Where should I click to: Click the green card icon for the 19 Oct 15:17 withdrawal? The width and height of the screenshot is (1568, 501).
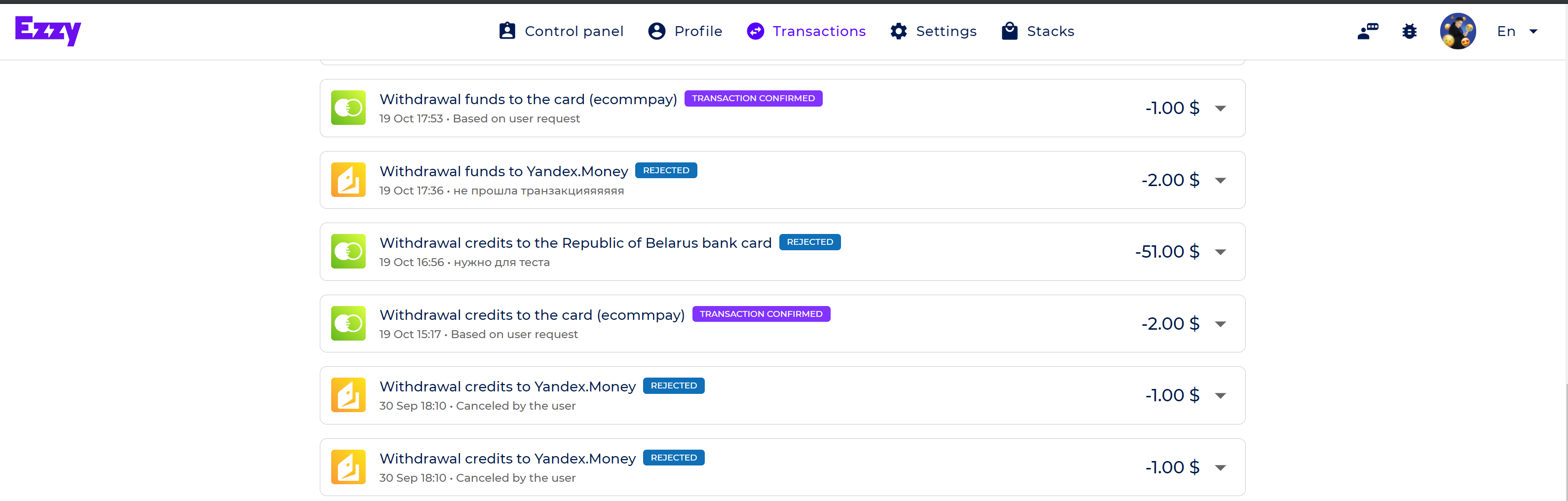click(348, 323)
